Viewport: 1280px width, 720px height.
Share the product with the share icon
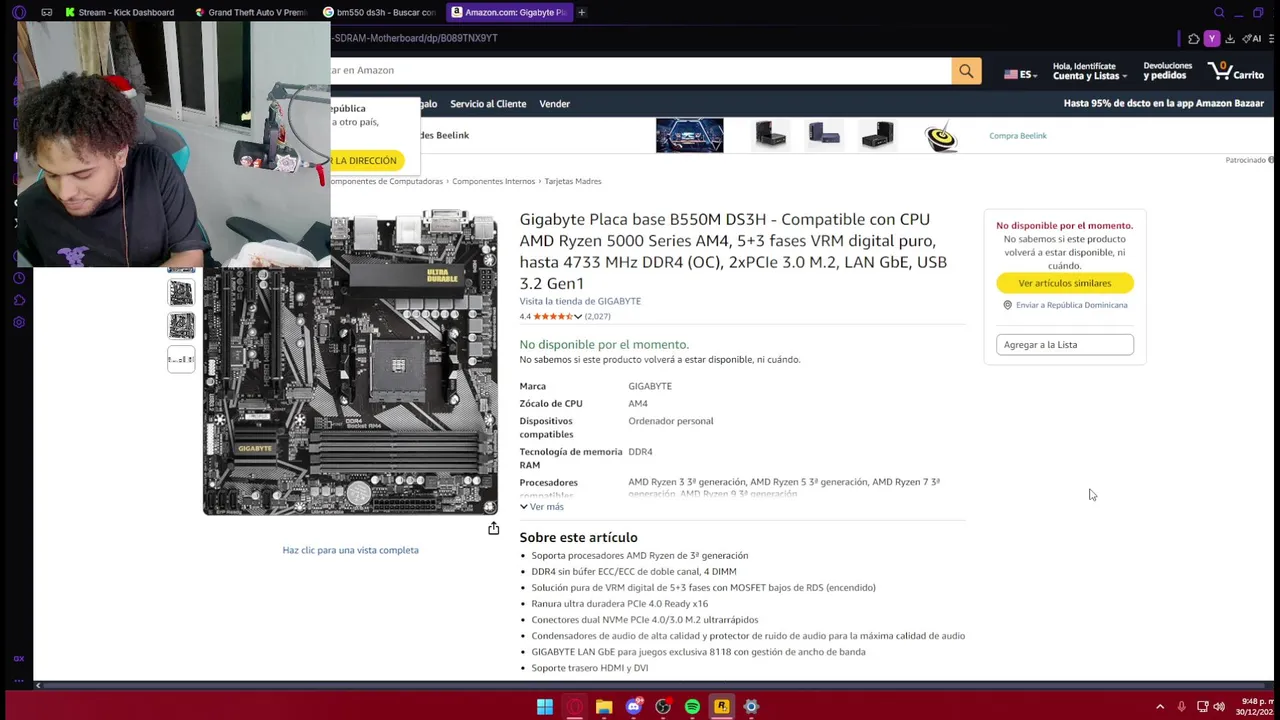pyautogui.click(x=493, y=528)
